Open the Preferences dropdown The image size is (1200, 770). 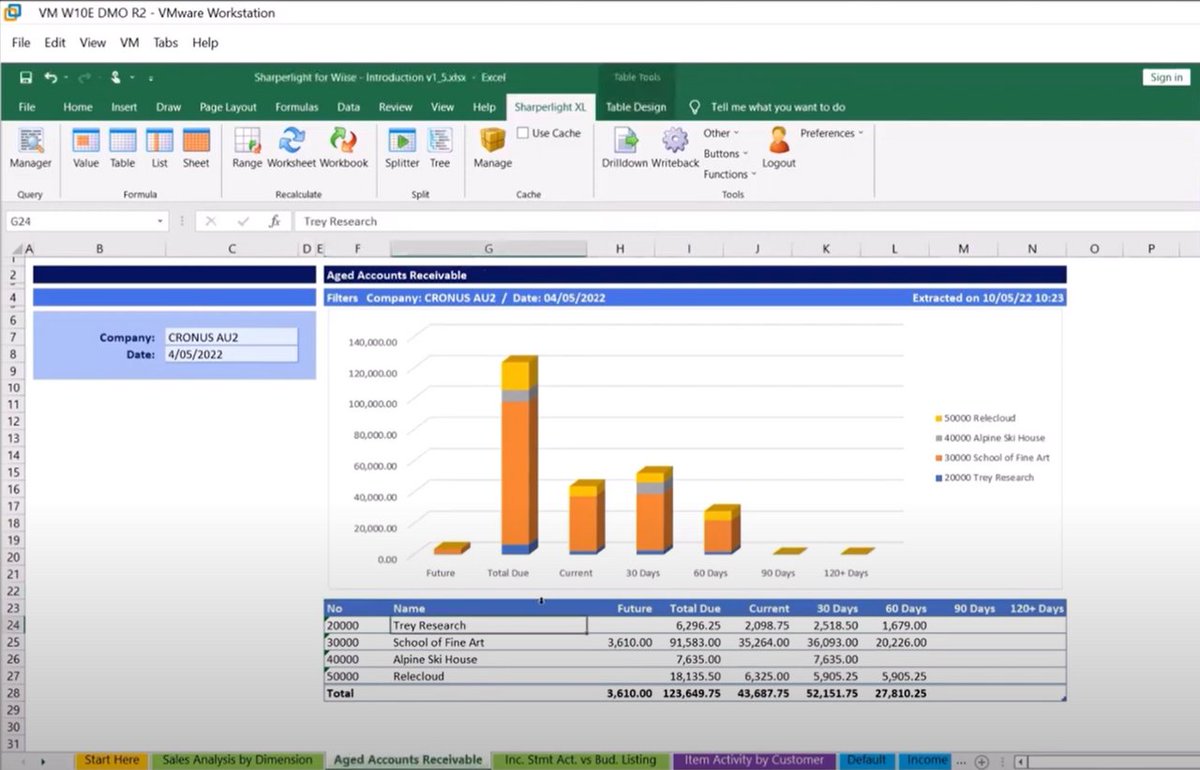pos(832,133)
